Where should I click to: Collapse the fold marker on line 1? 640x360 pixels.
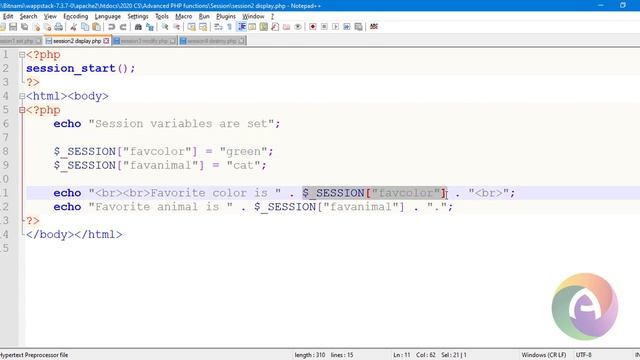tap(22, 55)
